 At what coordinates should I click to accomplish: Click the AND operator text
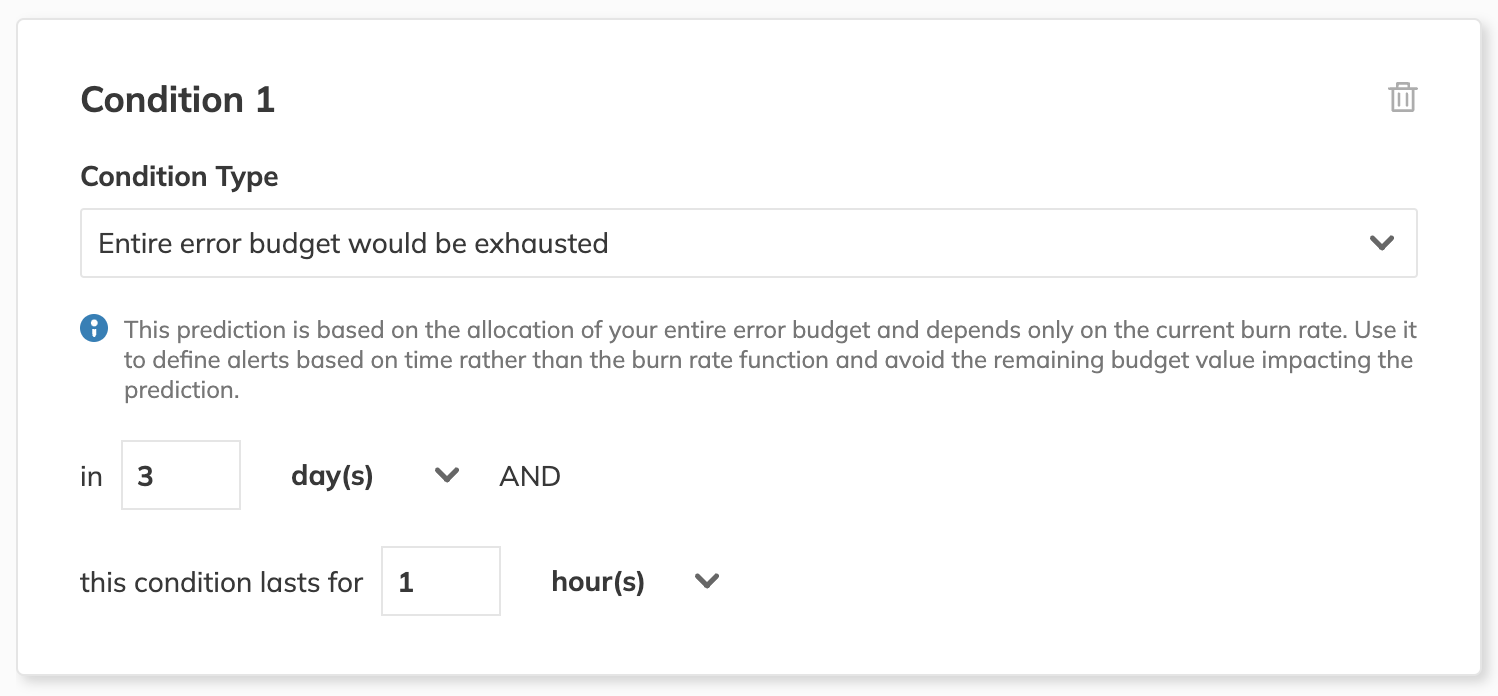(530, 477)
